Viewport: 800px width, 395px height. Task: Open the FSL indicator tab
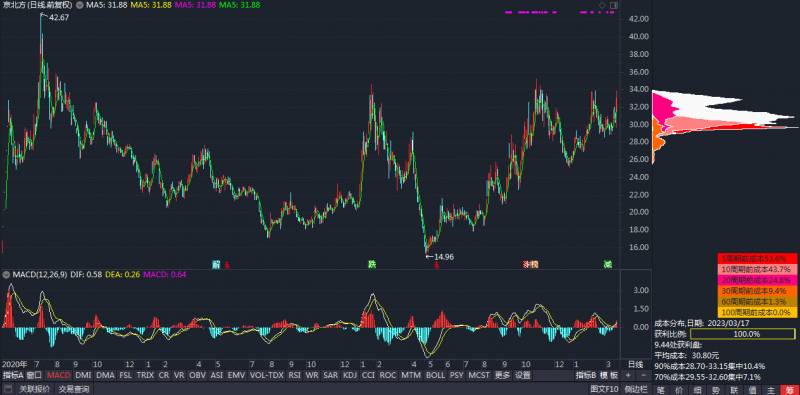[x=126, y=375]
